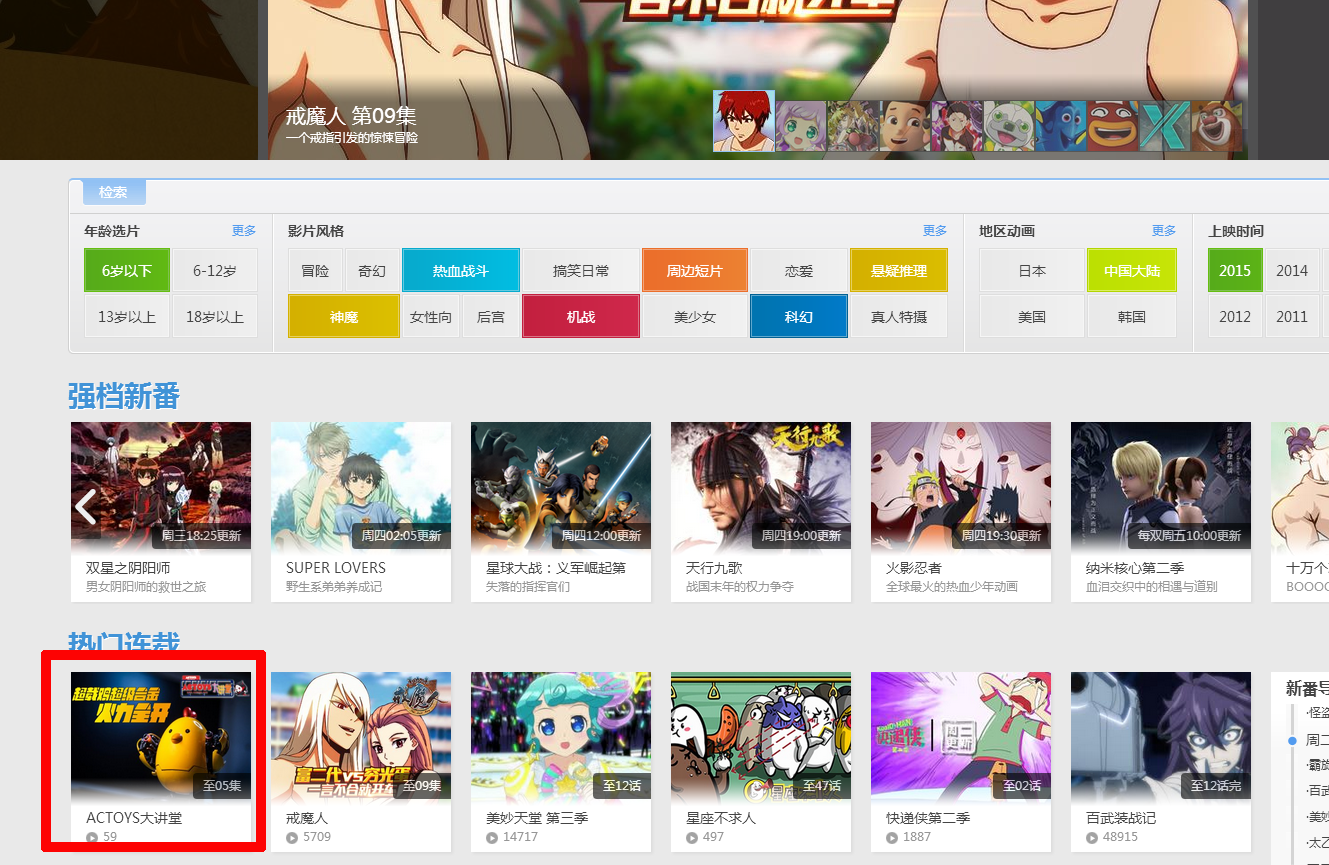This screenshot has width=1329, height=865.
Task: Open 双星之阴阳师 poster
Action: click(161, 486)
